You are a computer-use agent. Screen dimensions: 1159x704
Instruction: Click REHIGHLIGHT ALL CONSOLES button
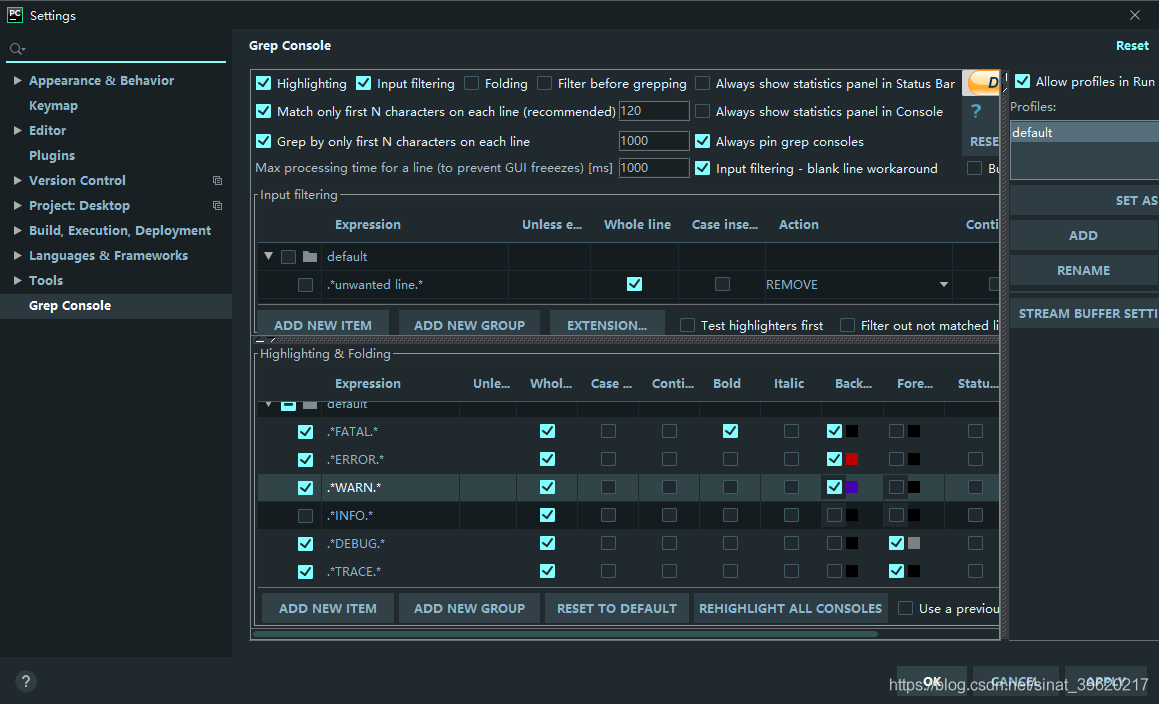coord(790,609)
